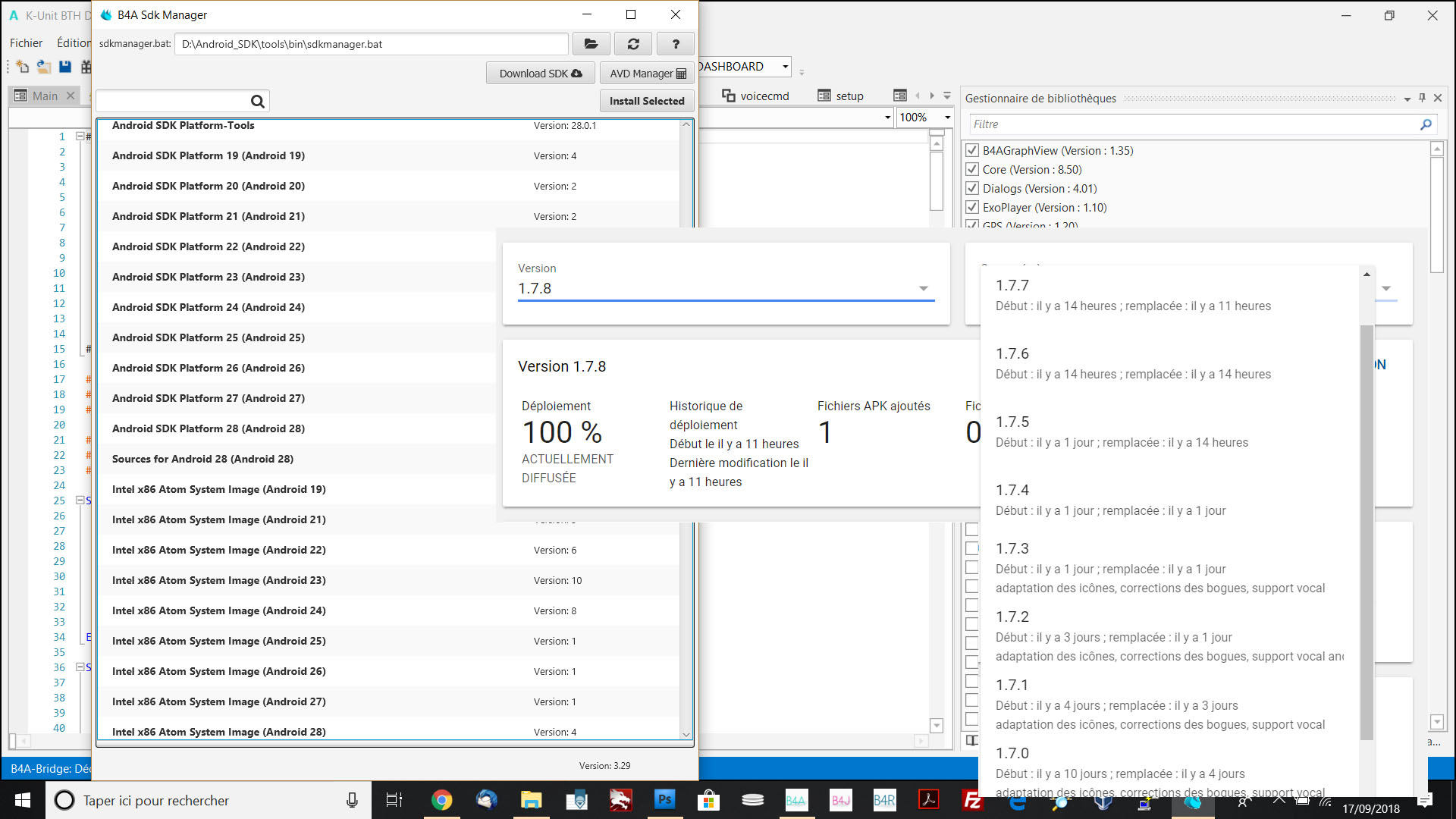Open Photoshop from the taskbar
This screenshot has width=1456, height=819.
click(664, 800)
